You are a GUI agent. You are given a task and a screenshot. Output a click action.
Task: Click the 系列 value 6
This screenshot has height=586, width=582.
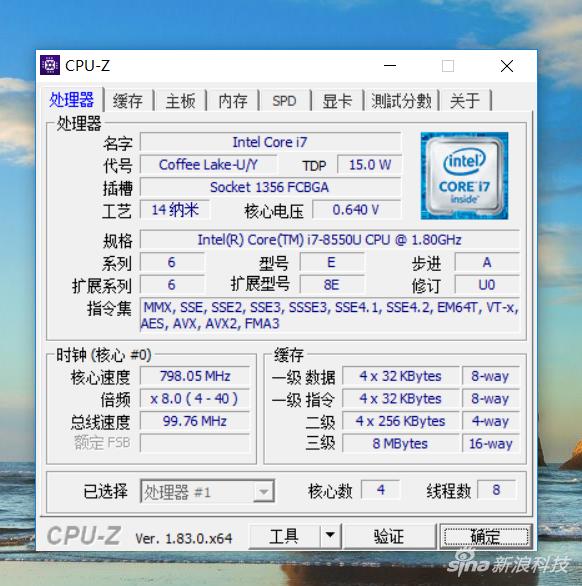click(172, 262)
